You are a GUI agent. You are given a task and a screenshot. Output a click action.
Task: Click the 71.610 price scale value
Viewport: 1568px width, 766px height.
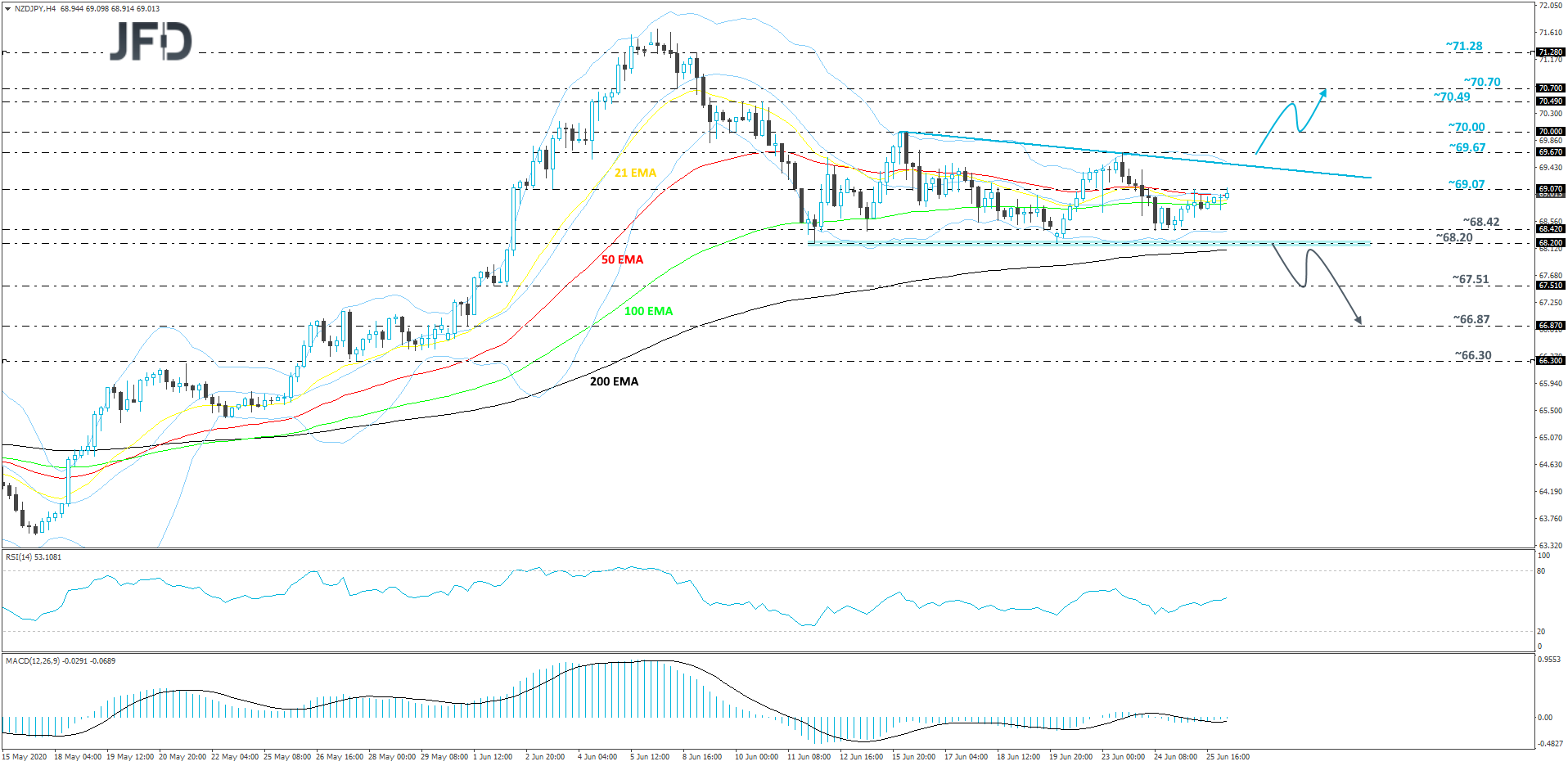coord(1550,33)
